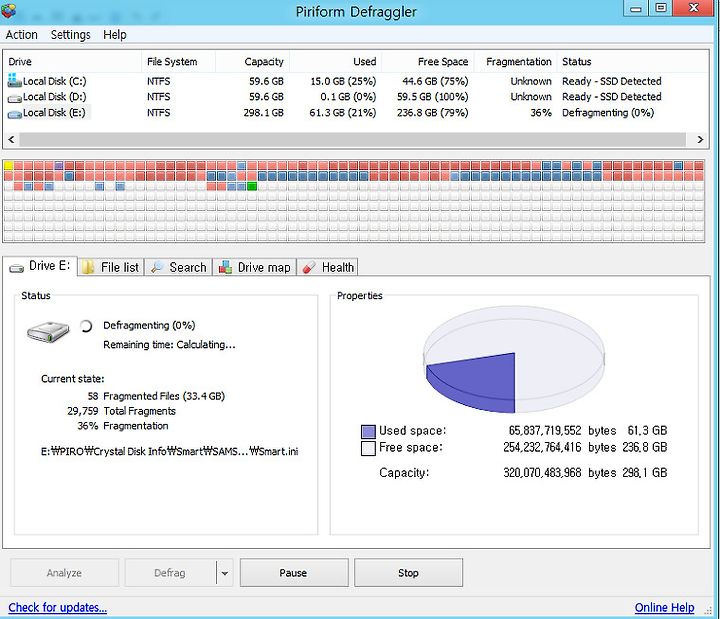Click the Remaining time: Calculating text
Viewport: 720px width, 619px height.
(169, 345)
